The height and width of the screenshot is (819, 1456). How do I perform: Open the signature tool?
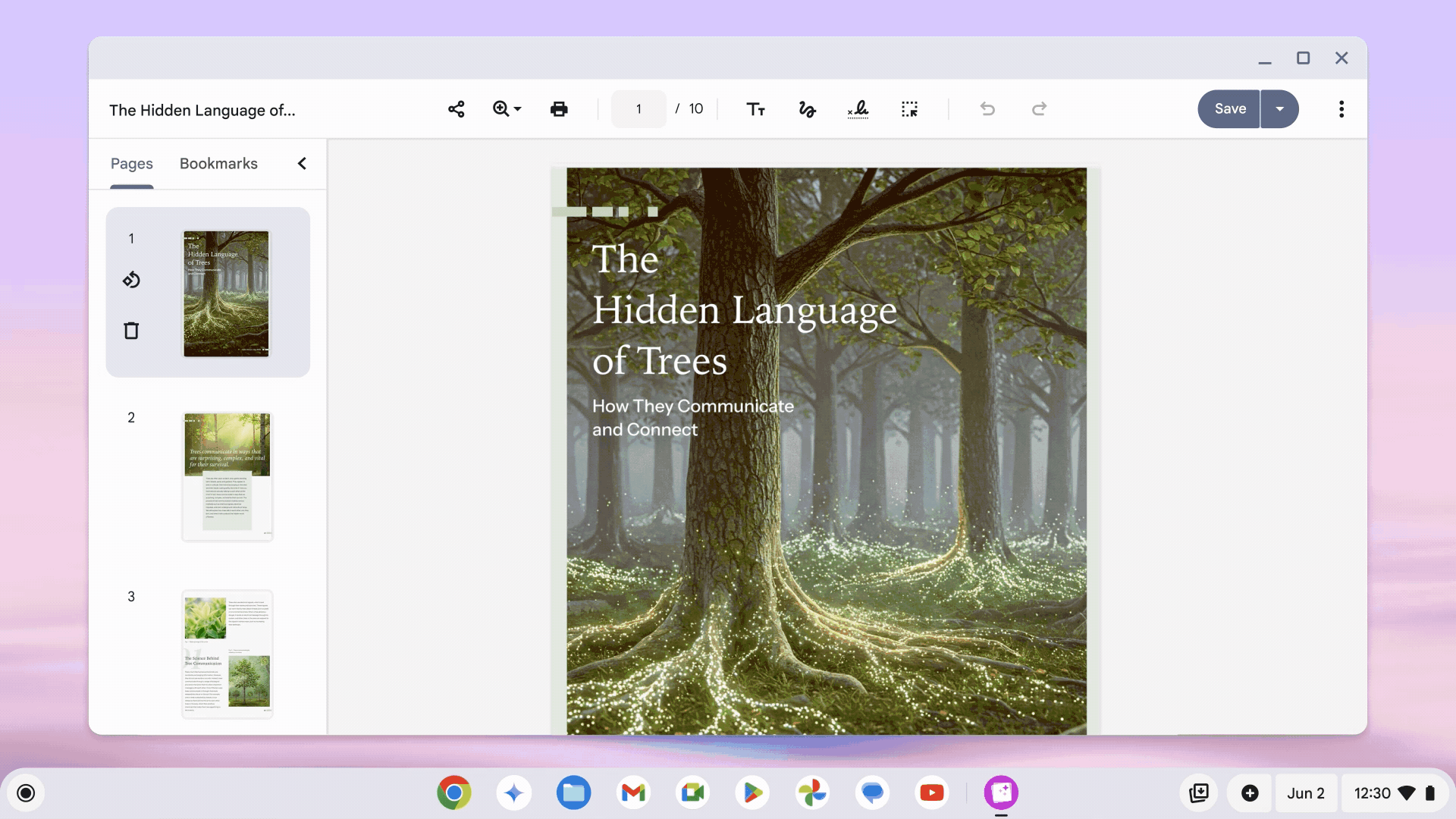pos(858,109)
